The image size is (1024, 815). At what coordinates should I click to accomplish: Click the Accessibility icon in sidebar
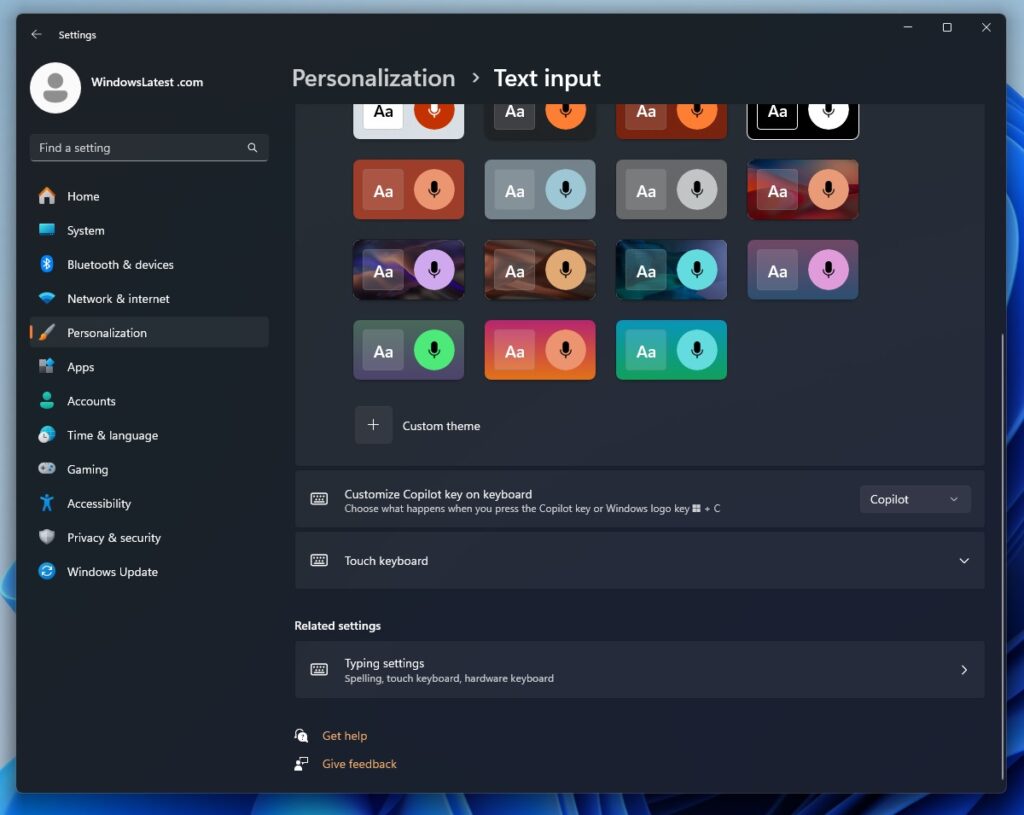[x=47, y=503]
